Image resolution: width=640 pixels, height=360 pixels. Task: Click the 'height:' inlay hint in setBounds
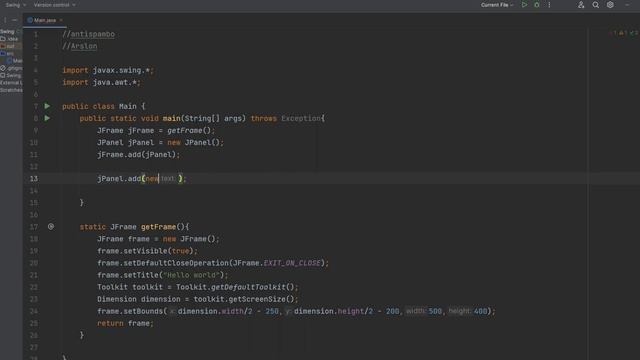[x=460, y=311]
